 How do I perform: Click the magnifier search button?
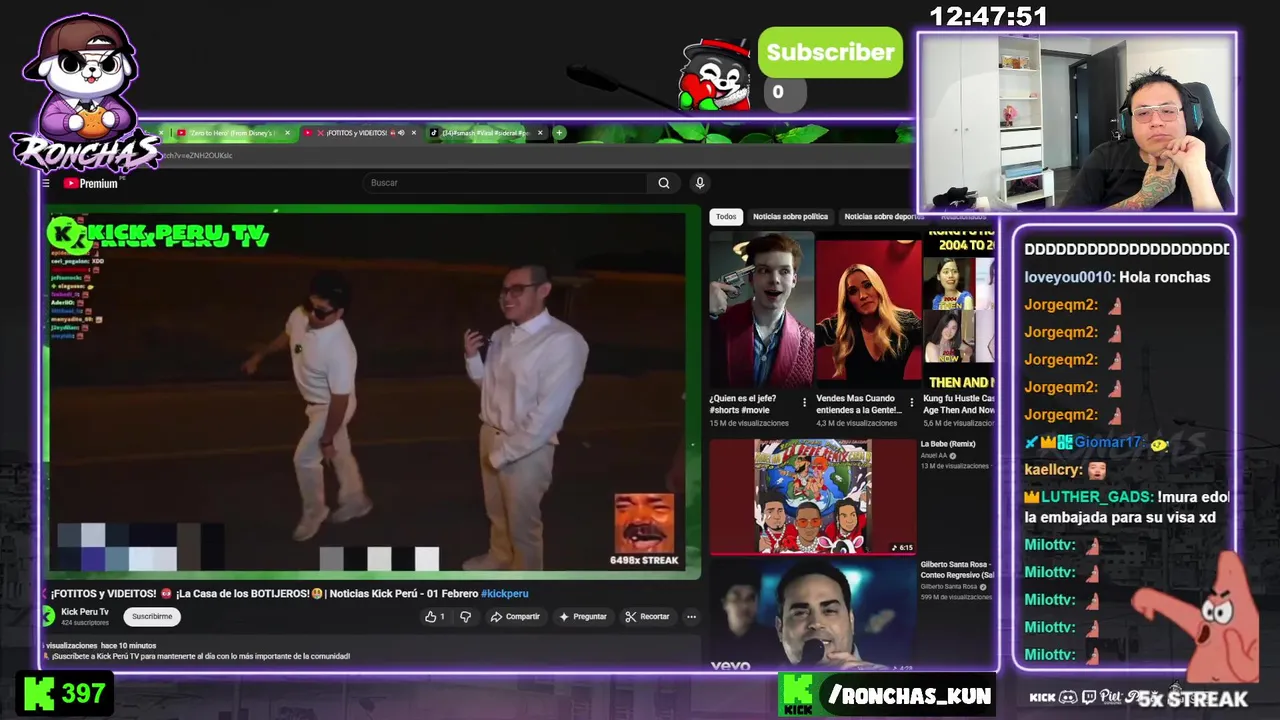coord(664,183)
